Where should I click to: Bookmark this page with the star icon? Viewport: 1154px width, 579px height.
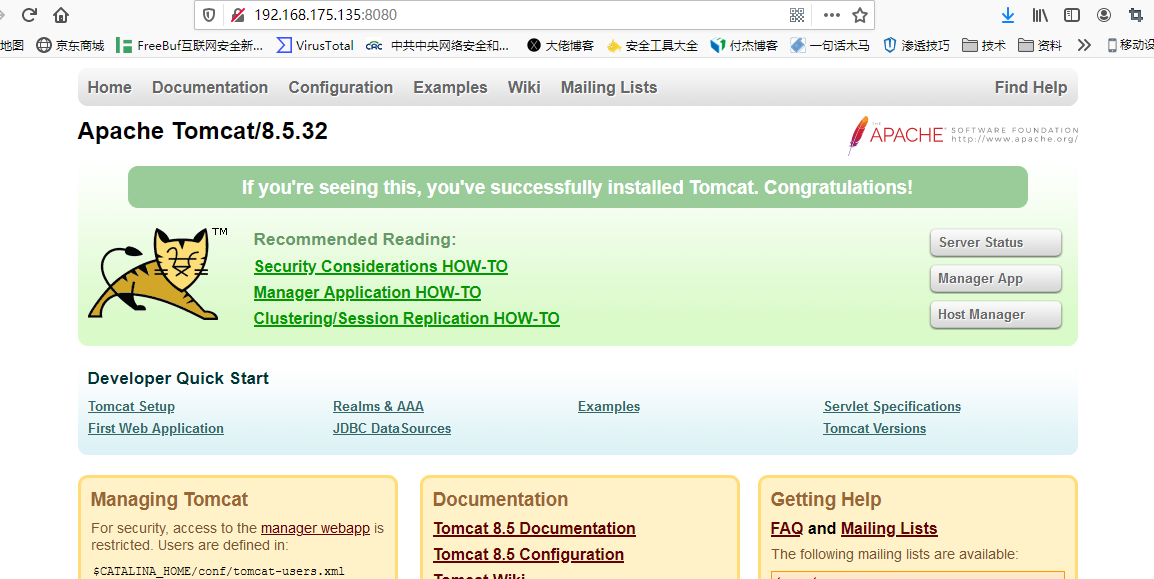point(860,15)
